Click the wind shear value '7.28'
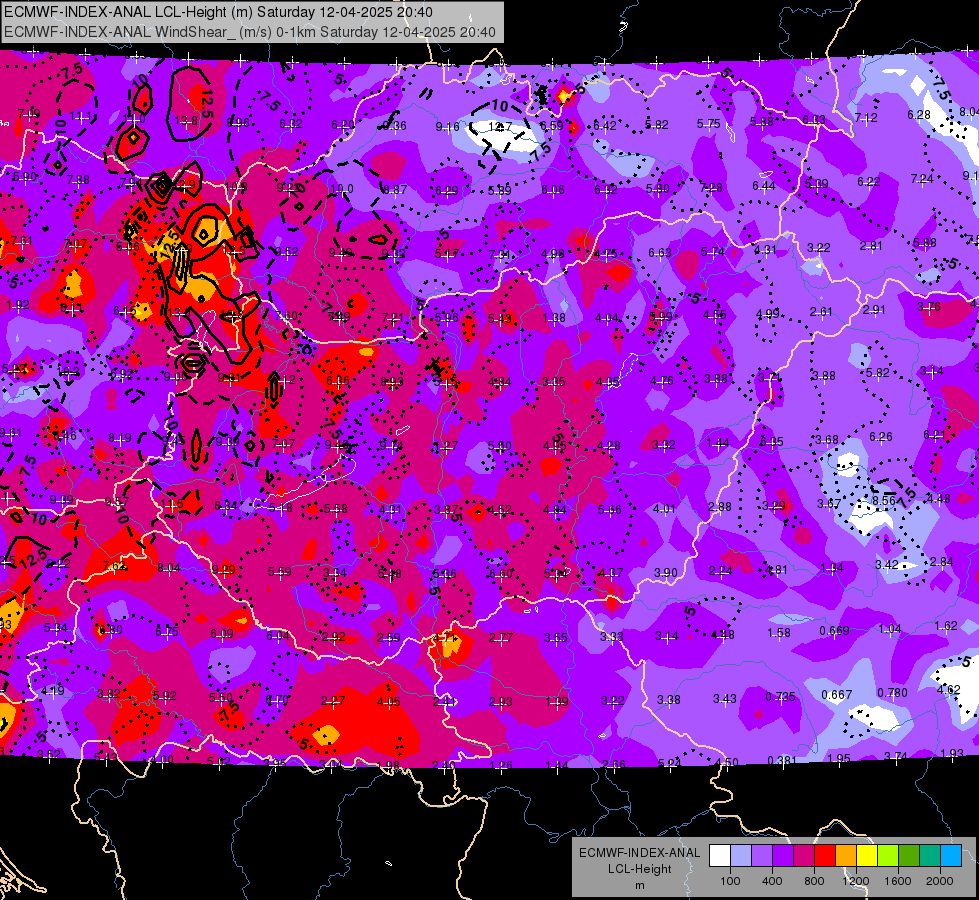979x900 pixels. (711, 188)
